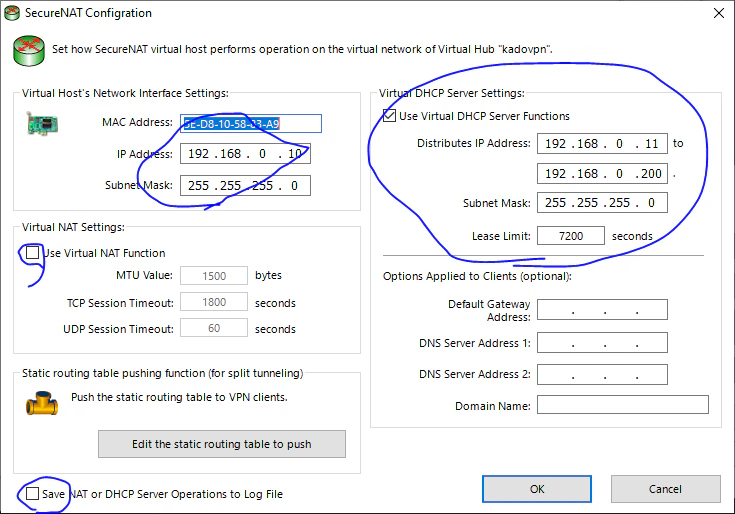
Task: Enable Use Virtual NAT Function checkbox
Action: coord(32,253)
